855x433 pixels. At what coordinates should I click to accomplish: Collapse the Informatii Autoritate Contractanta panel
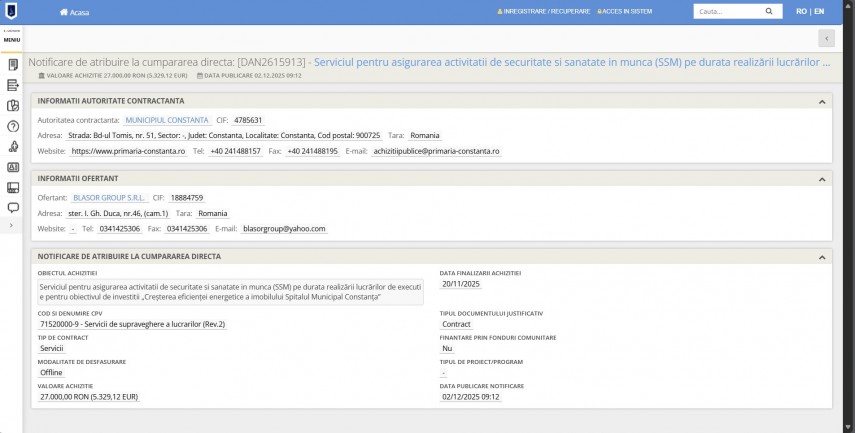click(821, 101)
